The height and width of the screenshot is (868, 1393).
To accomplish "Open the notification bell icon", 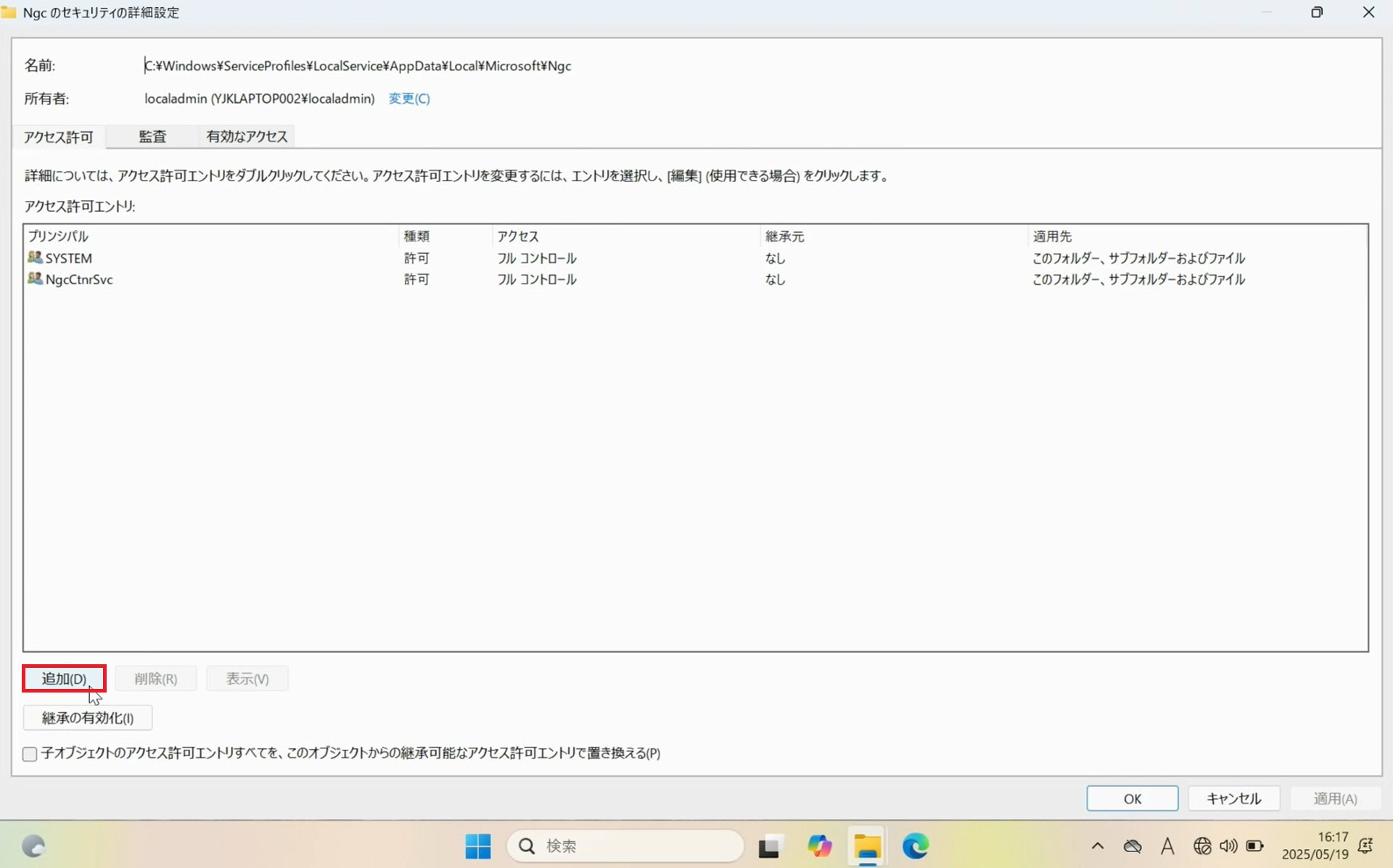I will pyautogui.click(x=1365, y=846).
